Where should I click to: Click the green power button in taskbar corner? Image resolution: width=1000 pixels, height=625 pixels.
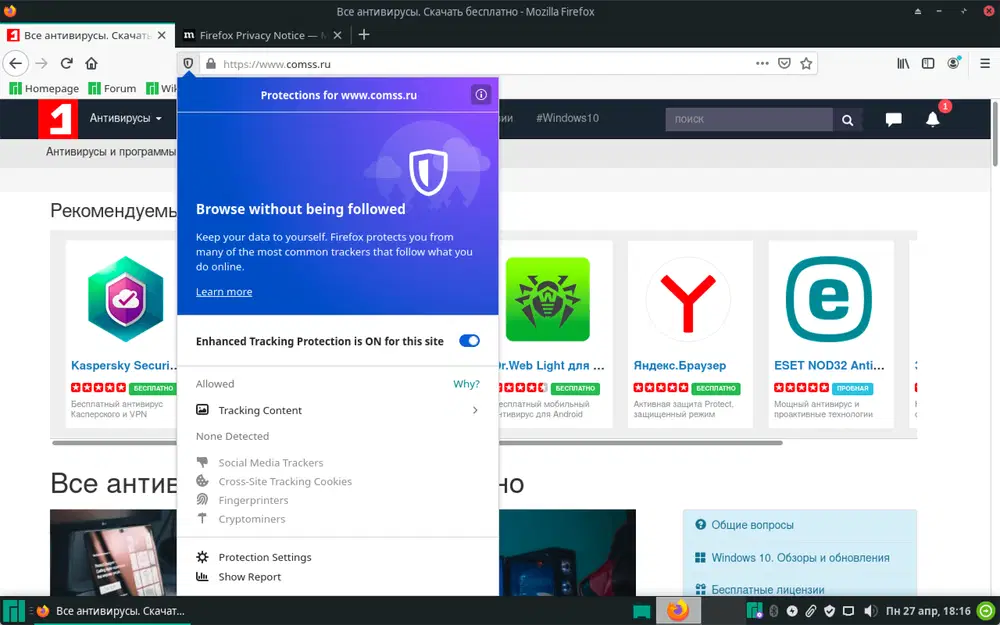pyautogui.click(x=986, y=611)
